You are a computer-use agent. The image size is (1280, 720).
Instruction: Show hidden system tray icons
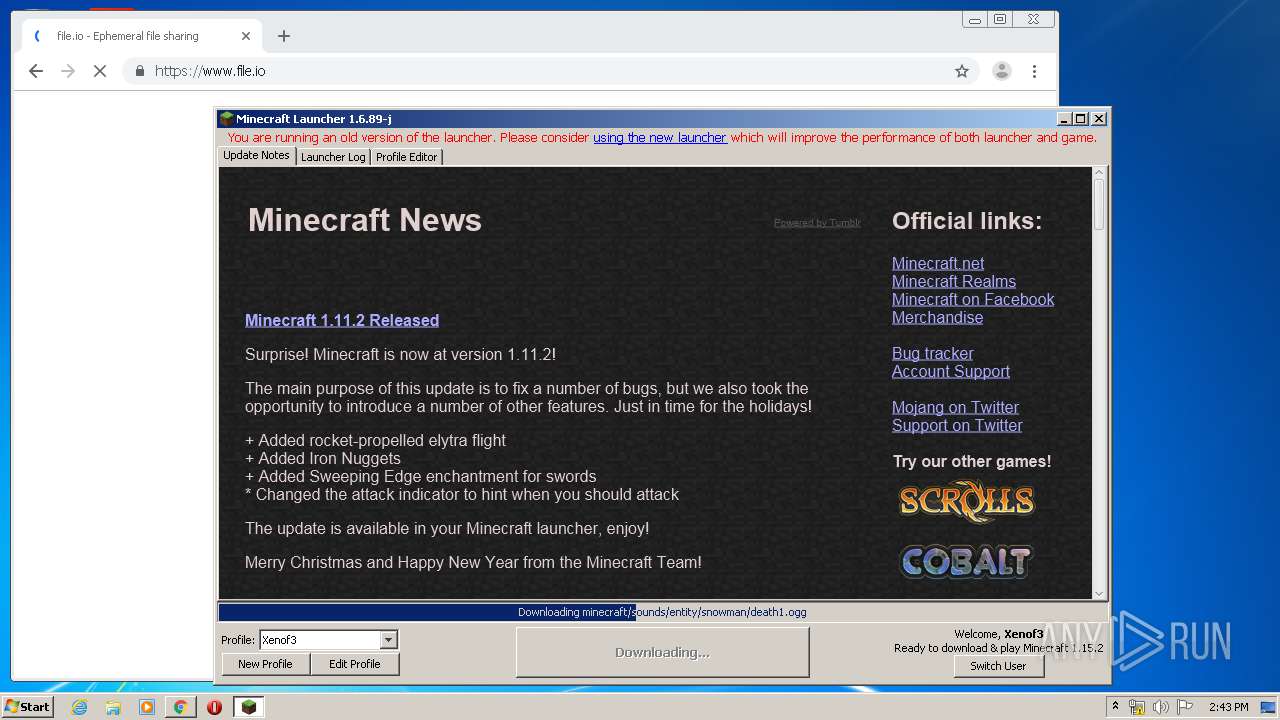(1115, 707)
